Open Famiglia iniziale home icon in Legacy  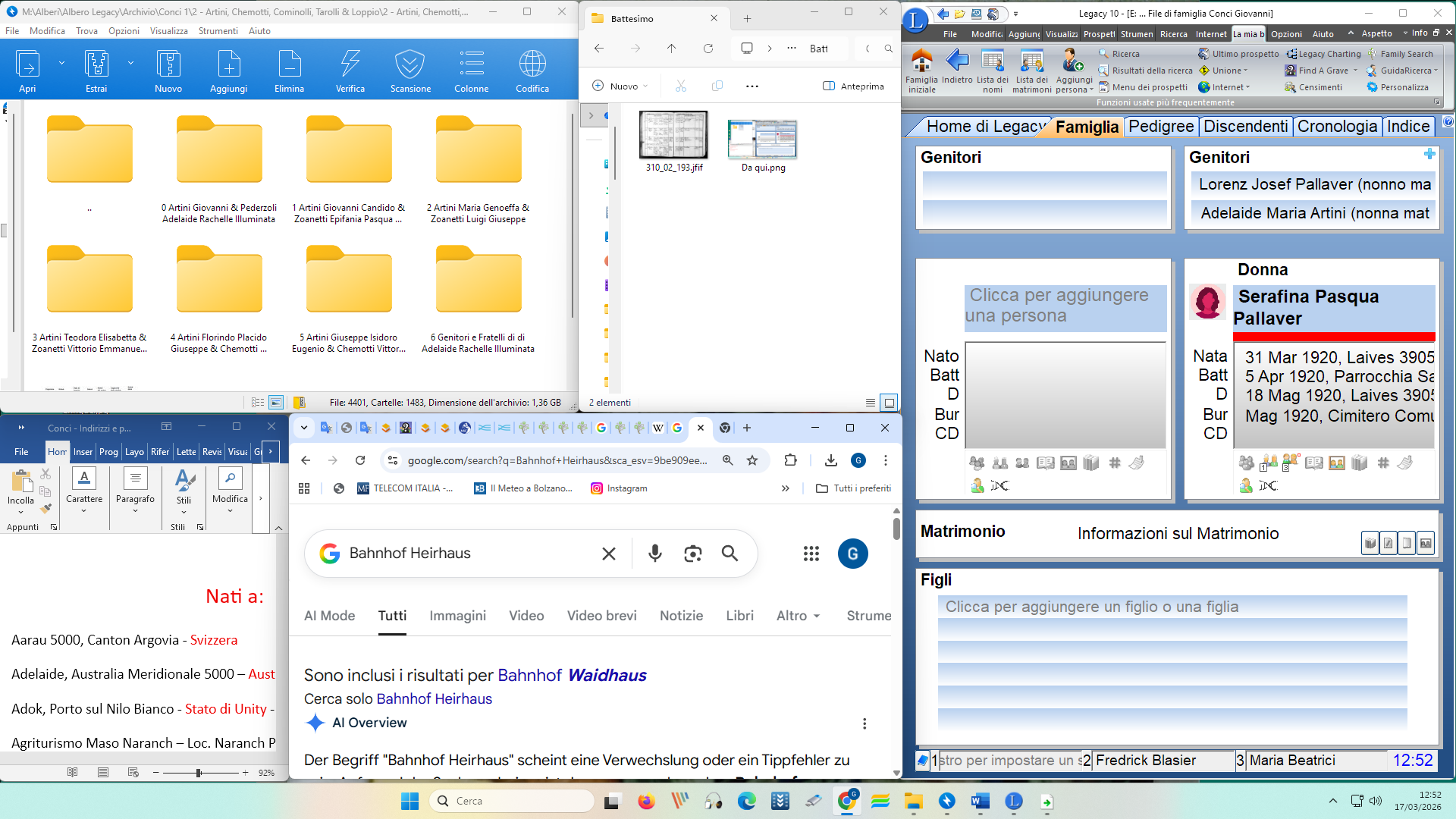(921, 61)
